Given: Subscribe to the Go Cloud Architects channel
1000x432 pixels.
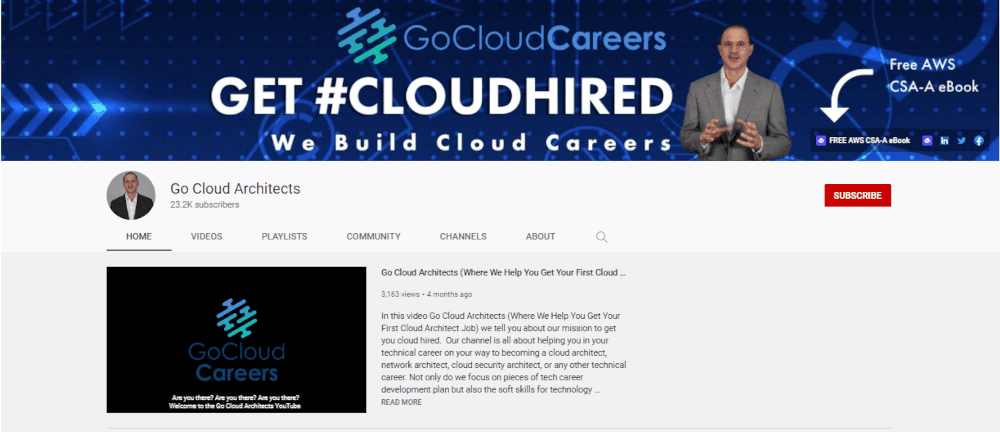Looking at the screenshot, I should 857,195.
